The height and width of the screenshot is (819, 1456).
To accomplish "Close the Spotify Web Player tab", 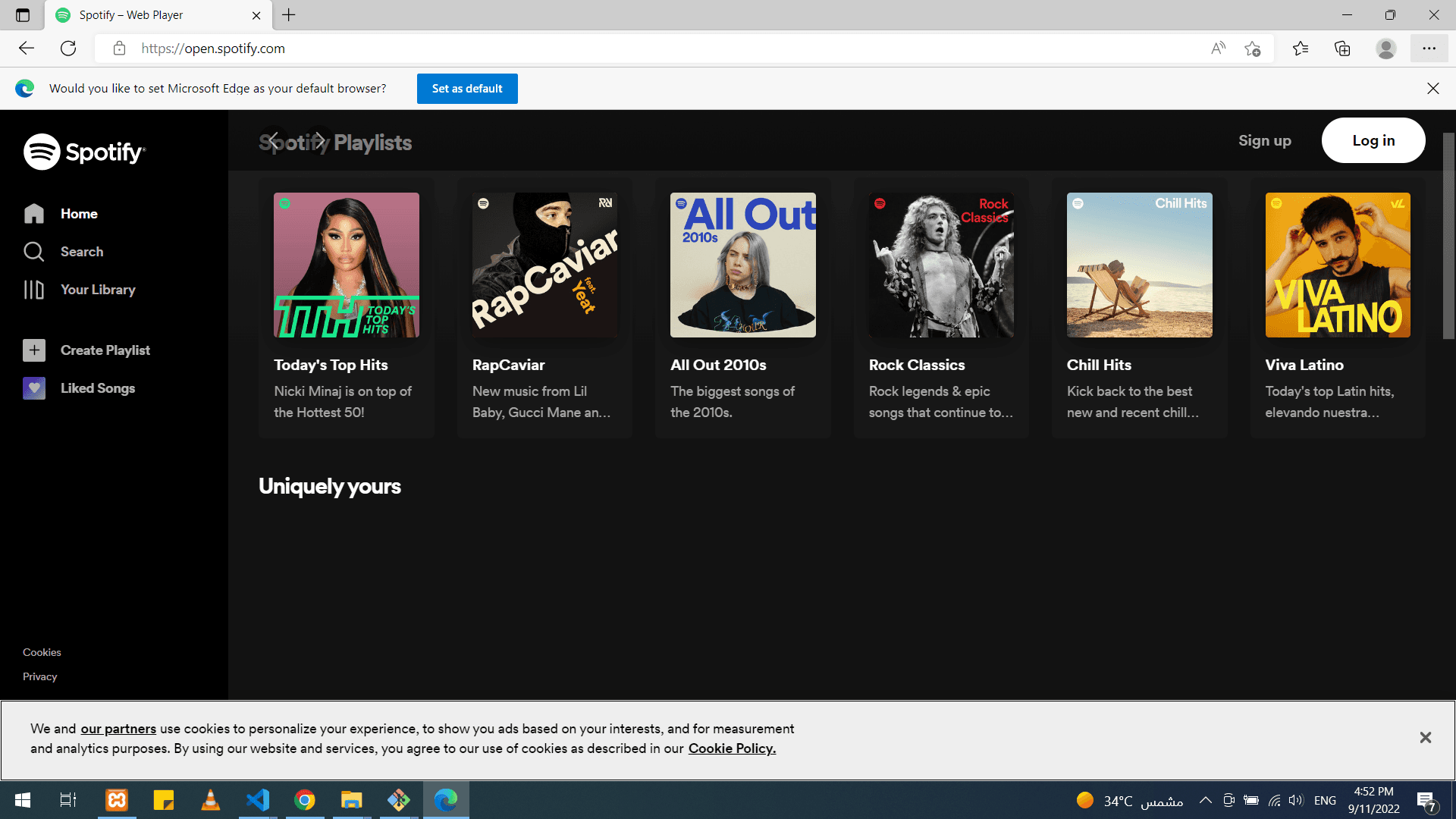I will pos(256,15).
